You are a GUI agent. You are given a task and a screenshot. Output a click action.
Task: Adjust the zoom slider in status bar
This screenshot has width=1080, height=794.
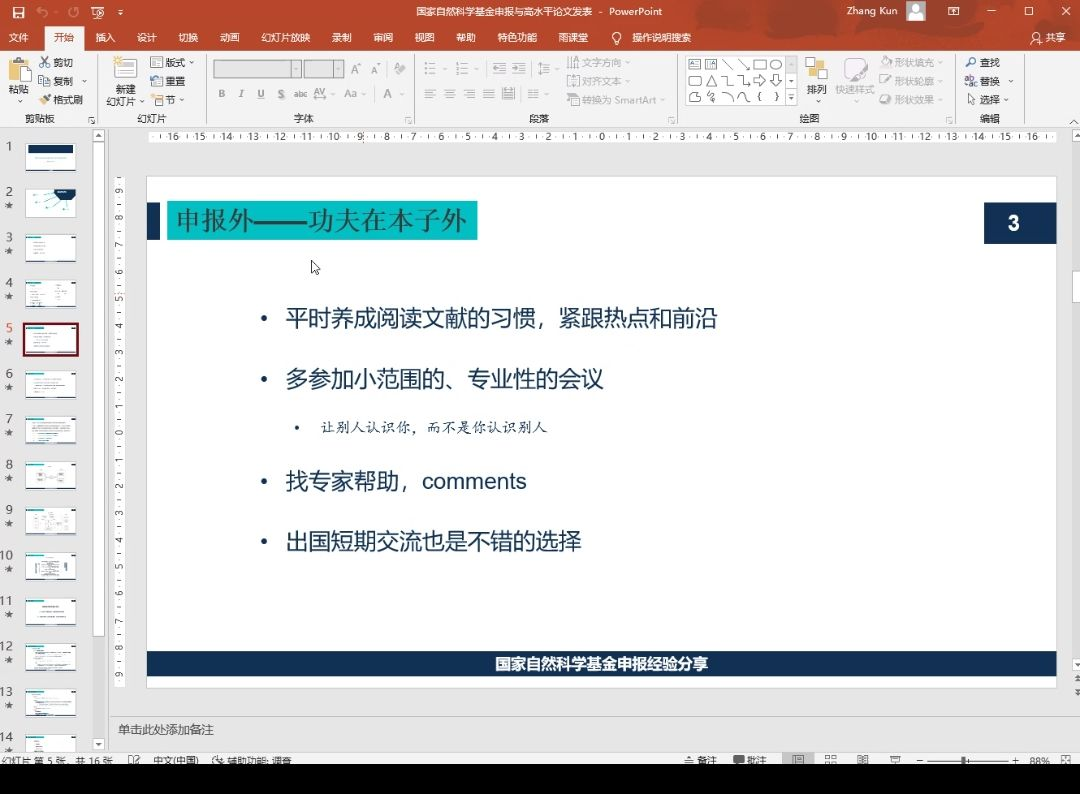click(964, 761)
